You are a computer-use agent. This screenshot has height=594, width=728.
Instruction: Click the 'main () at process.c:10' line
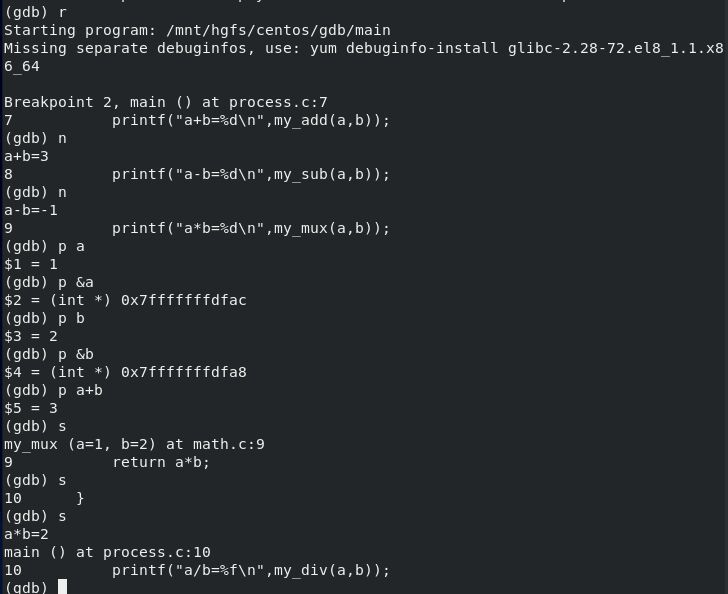click(107, 552)
